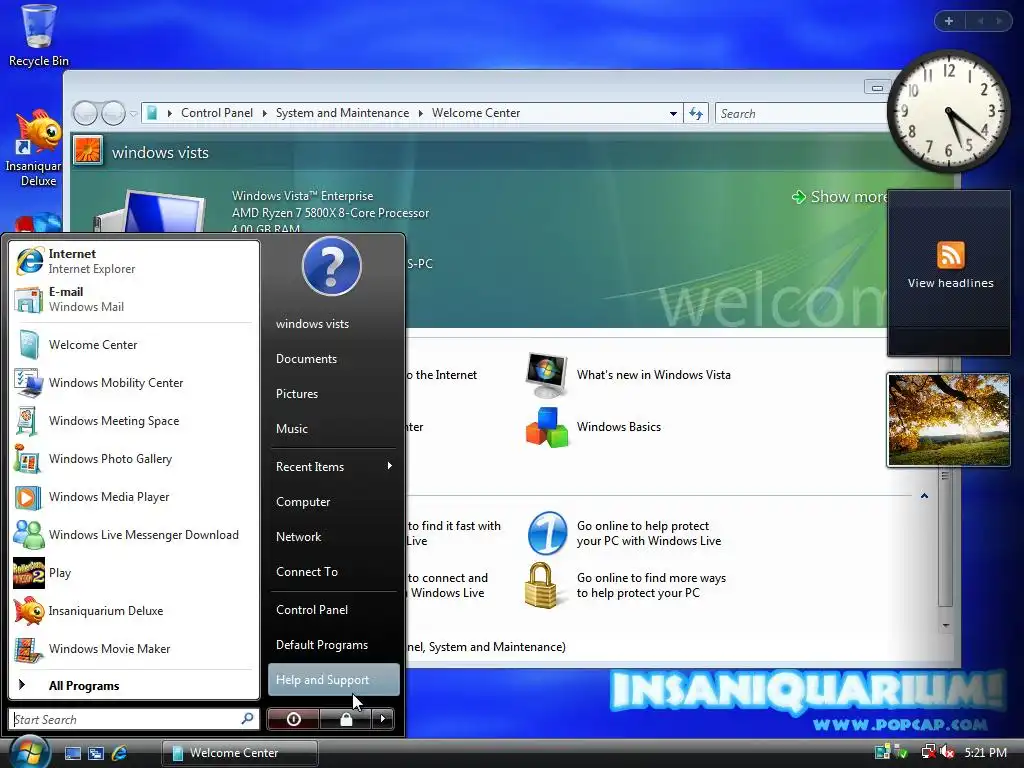Open Welcome Center in Start menu
The image size is (1024, 768).
(x=133, y=345)
